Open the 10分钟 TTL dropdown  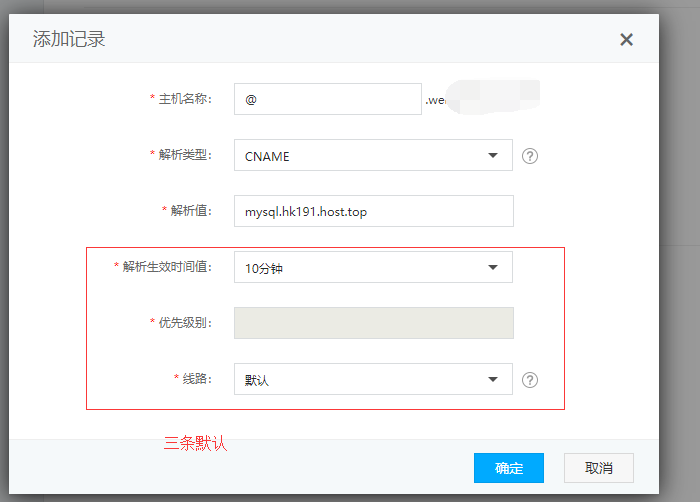coord(373,268)
